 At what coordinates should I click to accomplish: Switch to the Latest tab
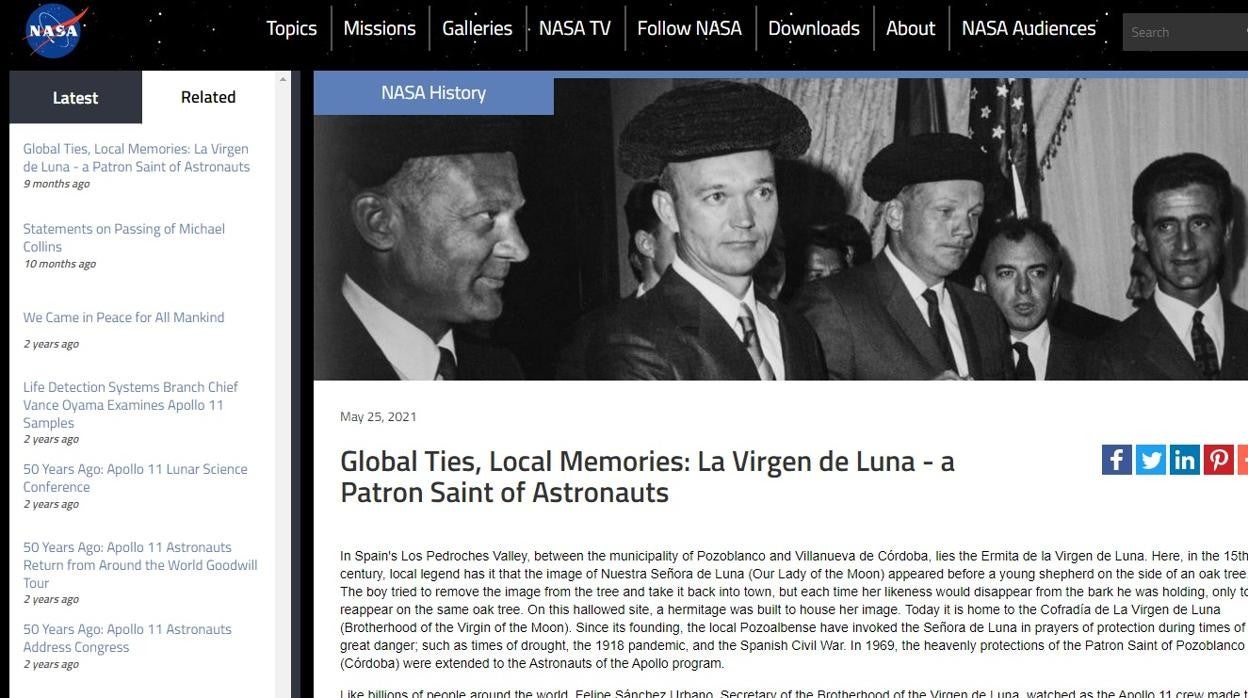[x=75, y=98]
